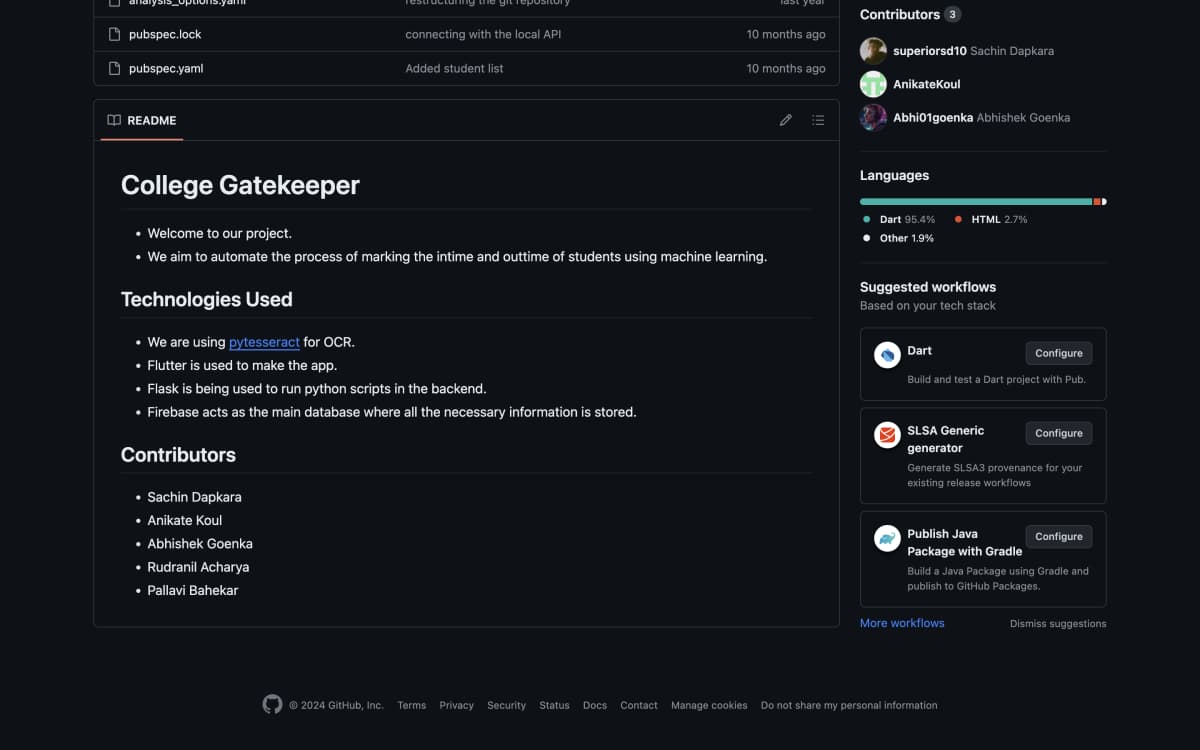Dismiss the workflow suggestions

coord(1057,624)
